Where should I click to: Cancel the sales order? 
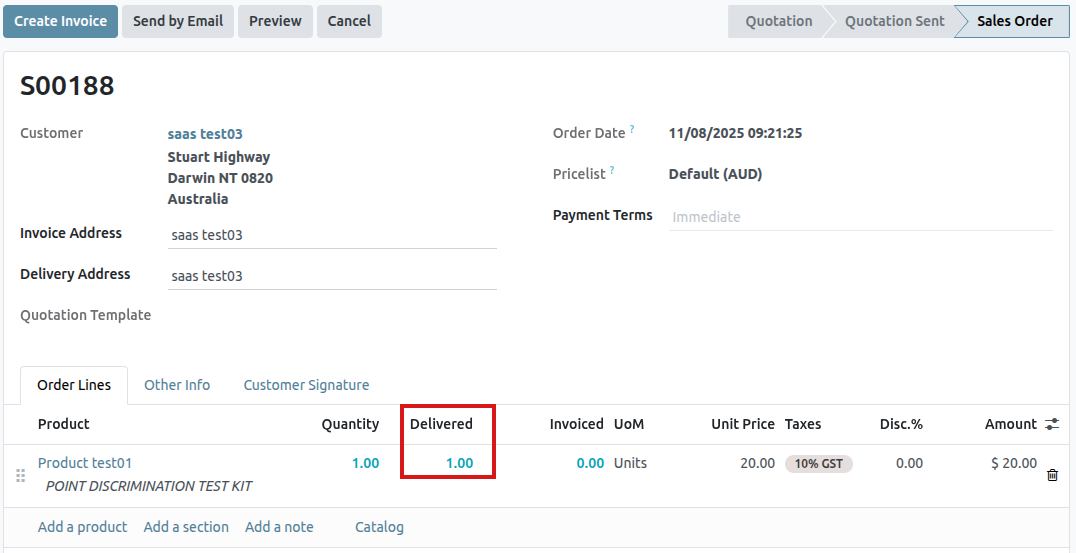(x=349, y=21)
